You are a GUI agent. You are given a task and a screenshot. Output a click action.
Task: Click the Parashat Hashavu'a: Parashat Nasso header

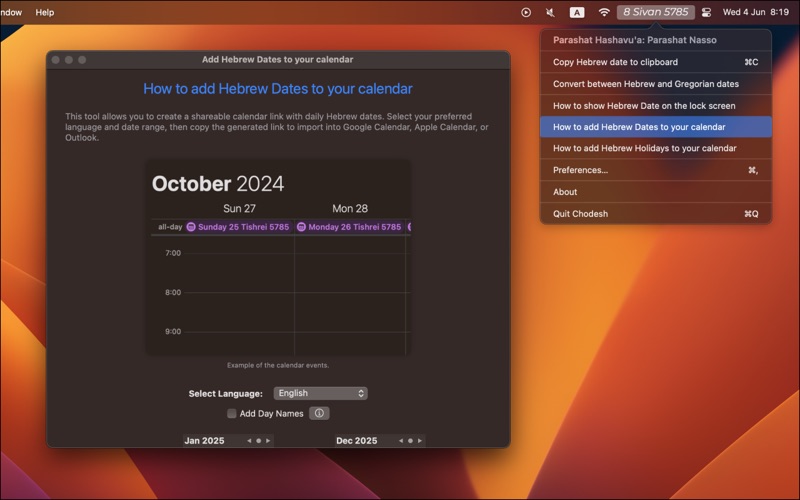[x=635, y=40]
